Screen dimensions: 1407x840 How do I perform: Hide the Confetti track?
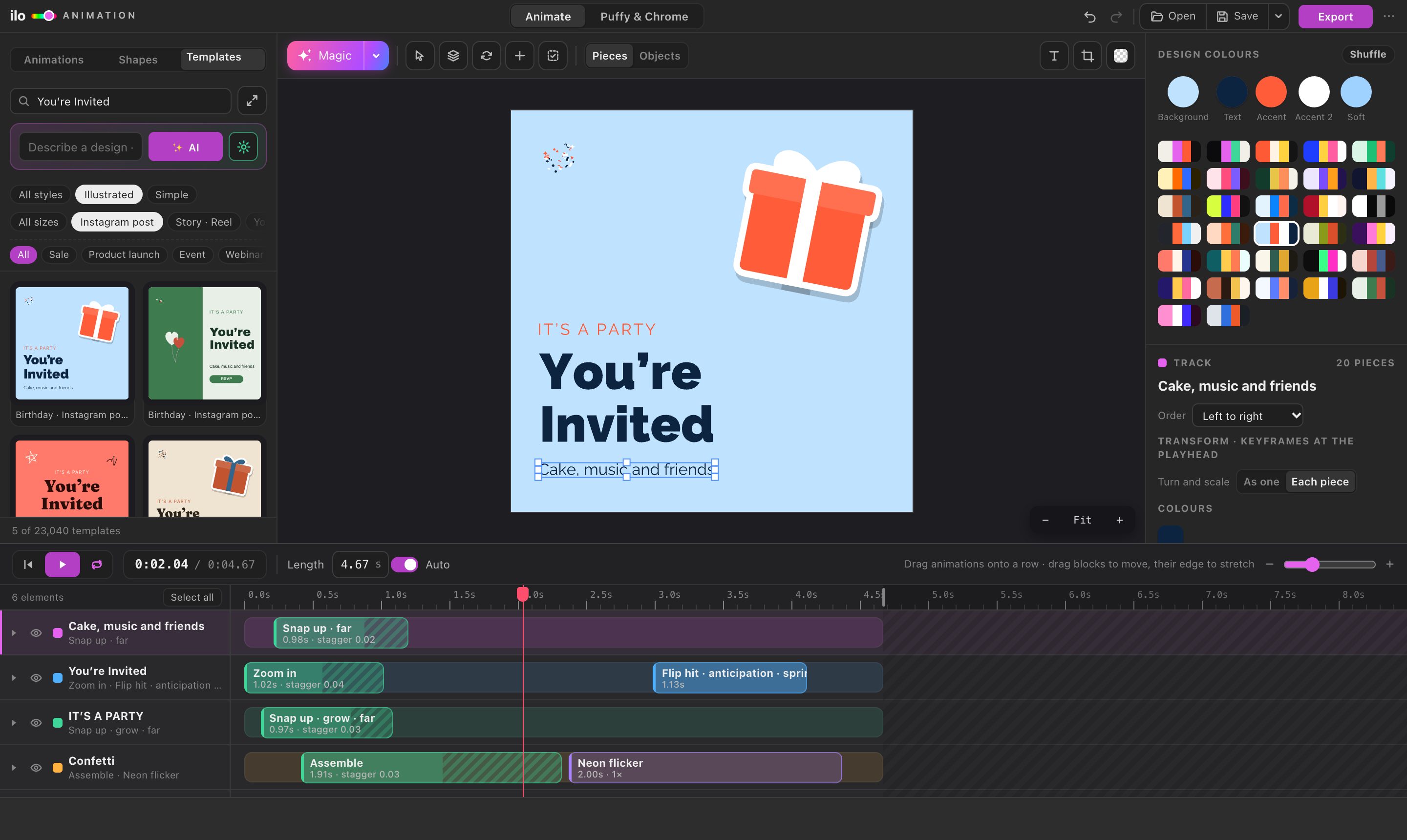(36, 768)
